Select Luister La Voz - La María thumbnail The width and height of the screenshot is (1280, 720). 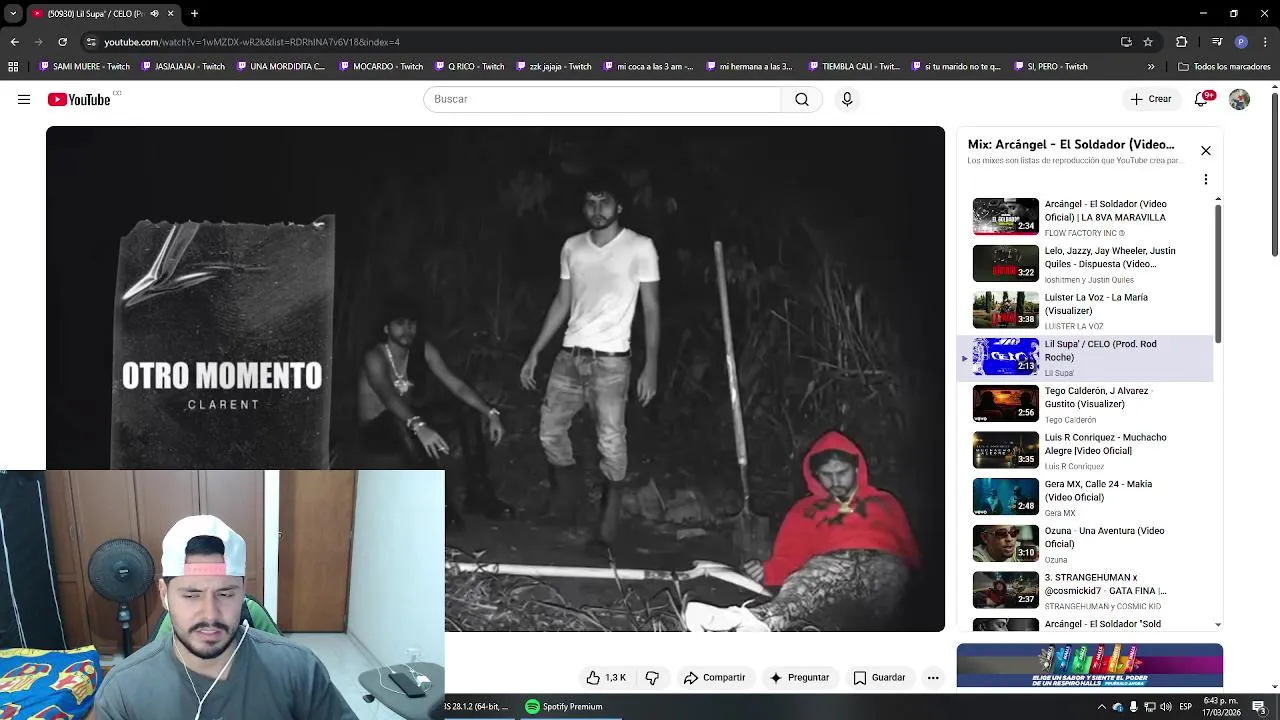(1006, 310)
